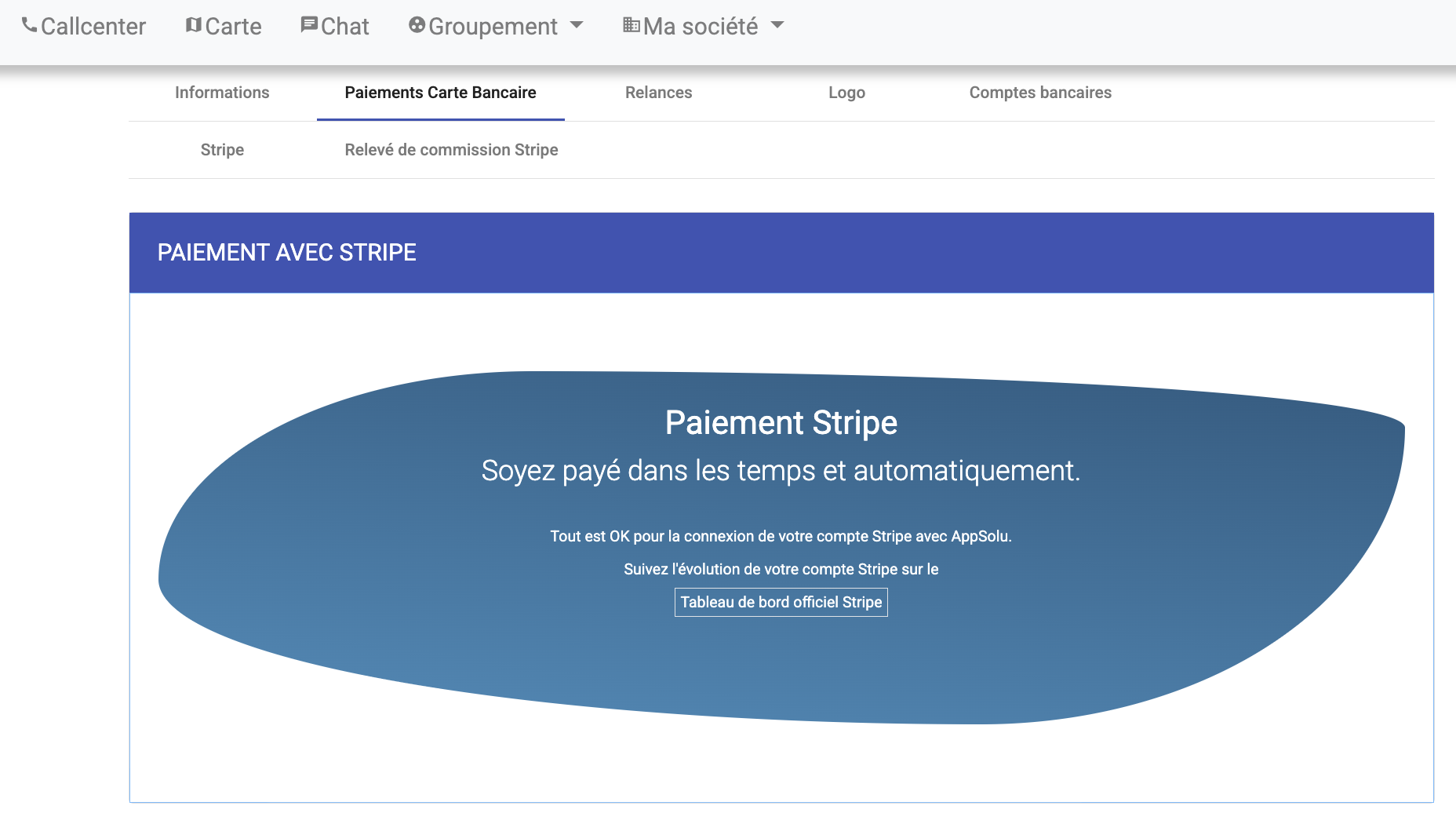
Task: Expand the Groupement dropdown arrow
Action: point(577,25)
